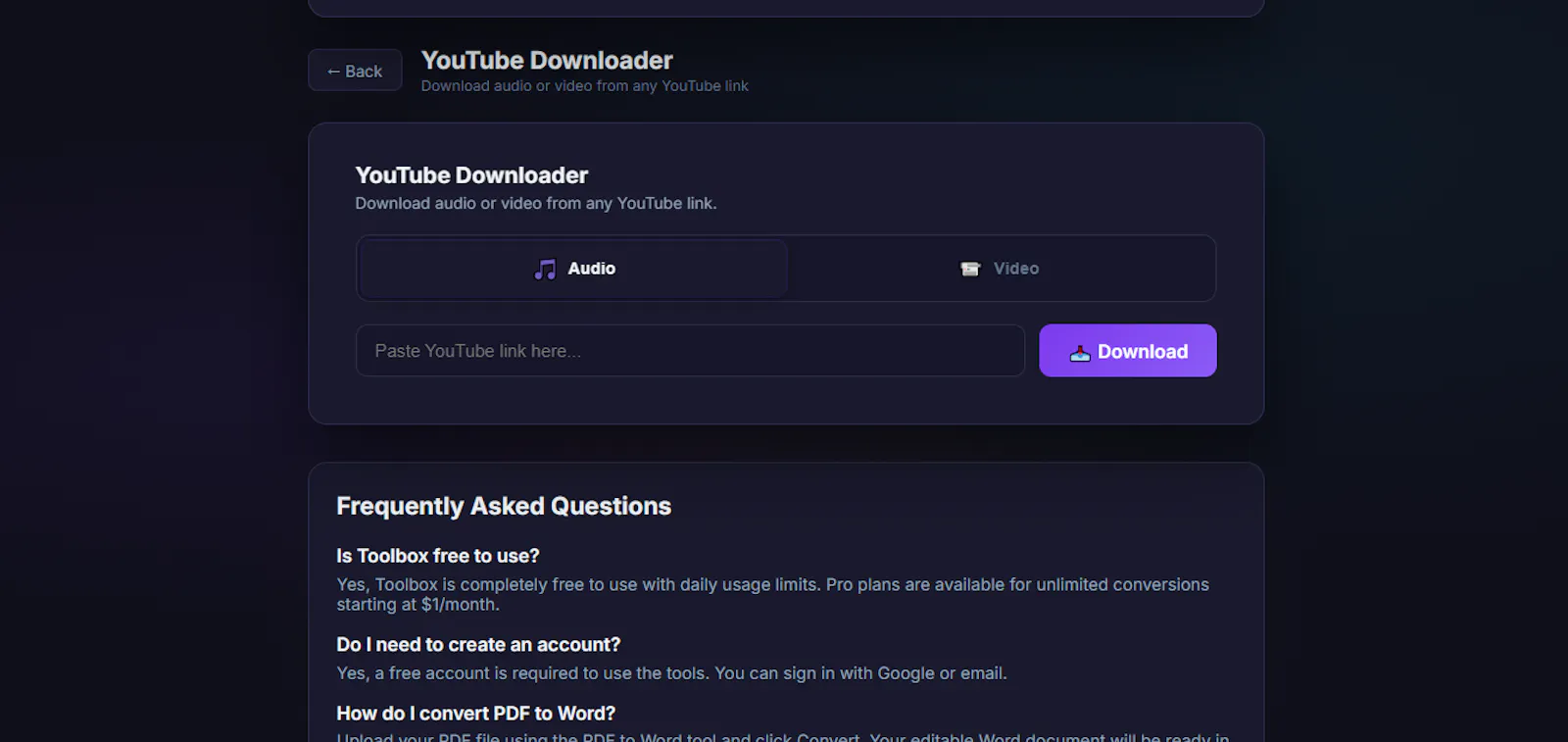Click the music note icon on Audio
The width and height of the screenshot is (1568, 742).
(545, 269)
